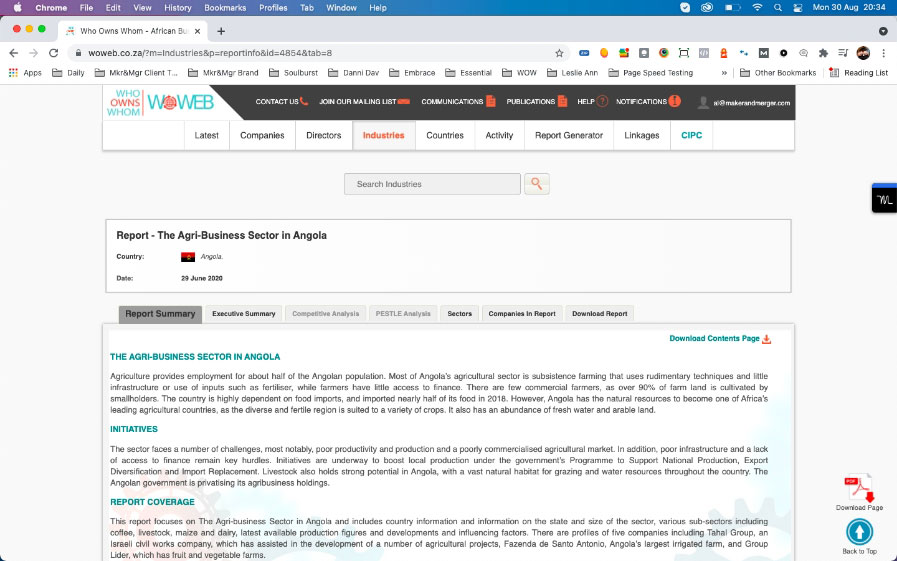Screen dimensions: 897x561
Task: Go to the Directors navigation tab
Action: click(323, 136)
